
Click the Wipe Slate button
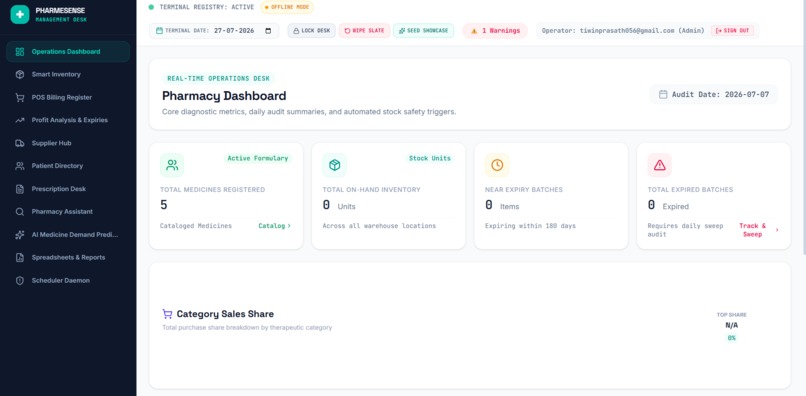pyautogui.click(x=364, y=31)
